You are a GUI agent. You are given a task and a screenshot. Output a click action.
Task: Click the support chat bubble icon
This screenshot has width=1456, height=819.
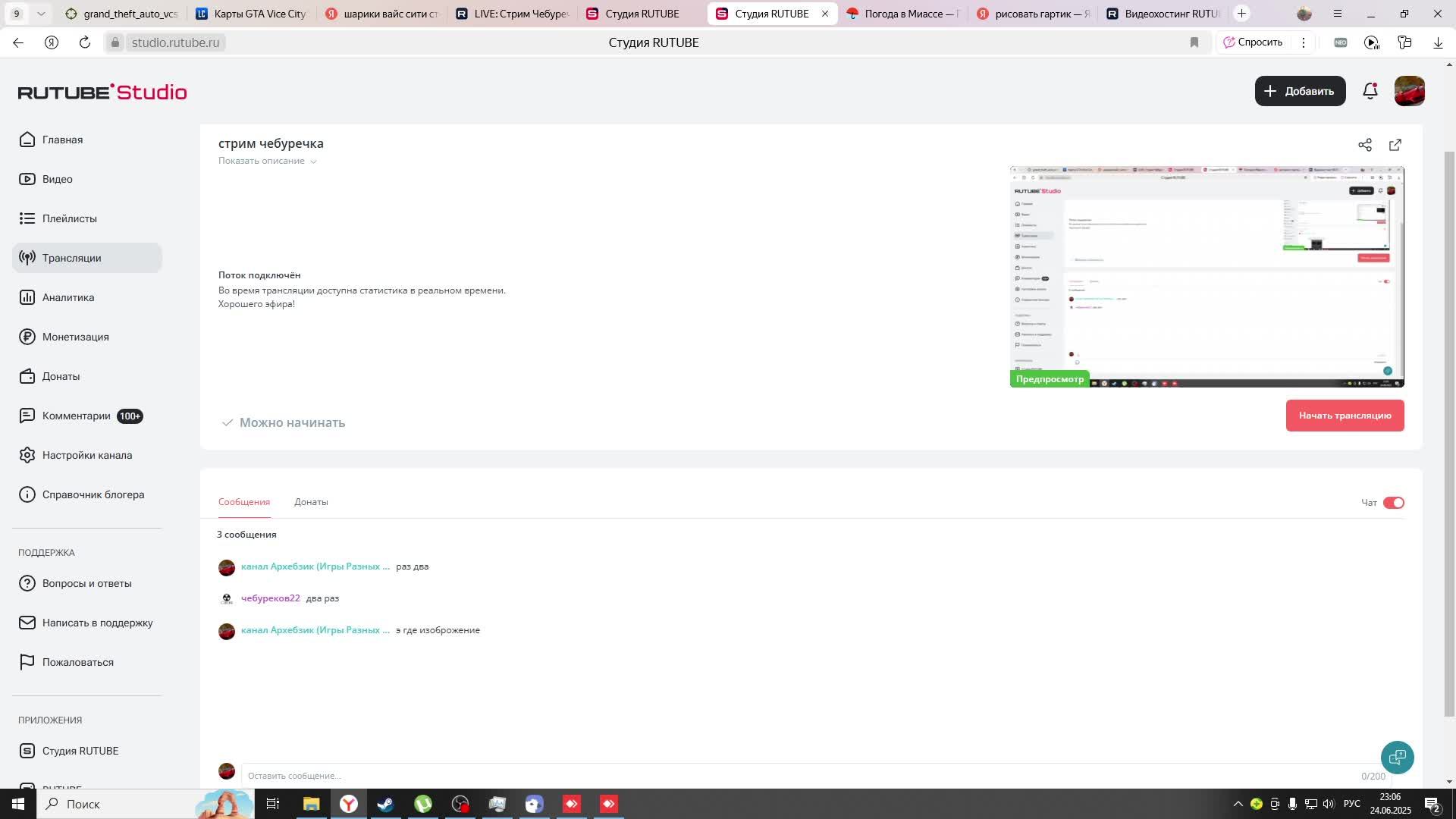click(x=1397, y=757)
